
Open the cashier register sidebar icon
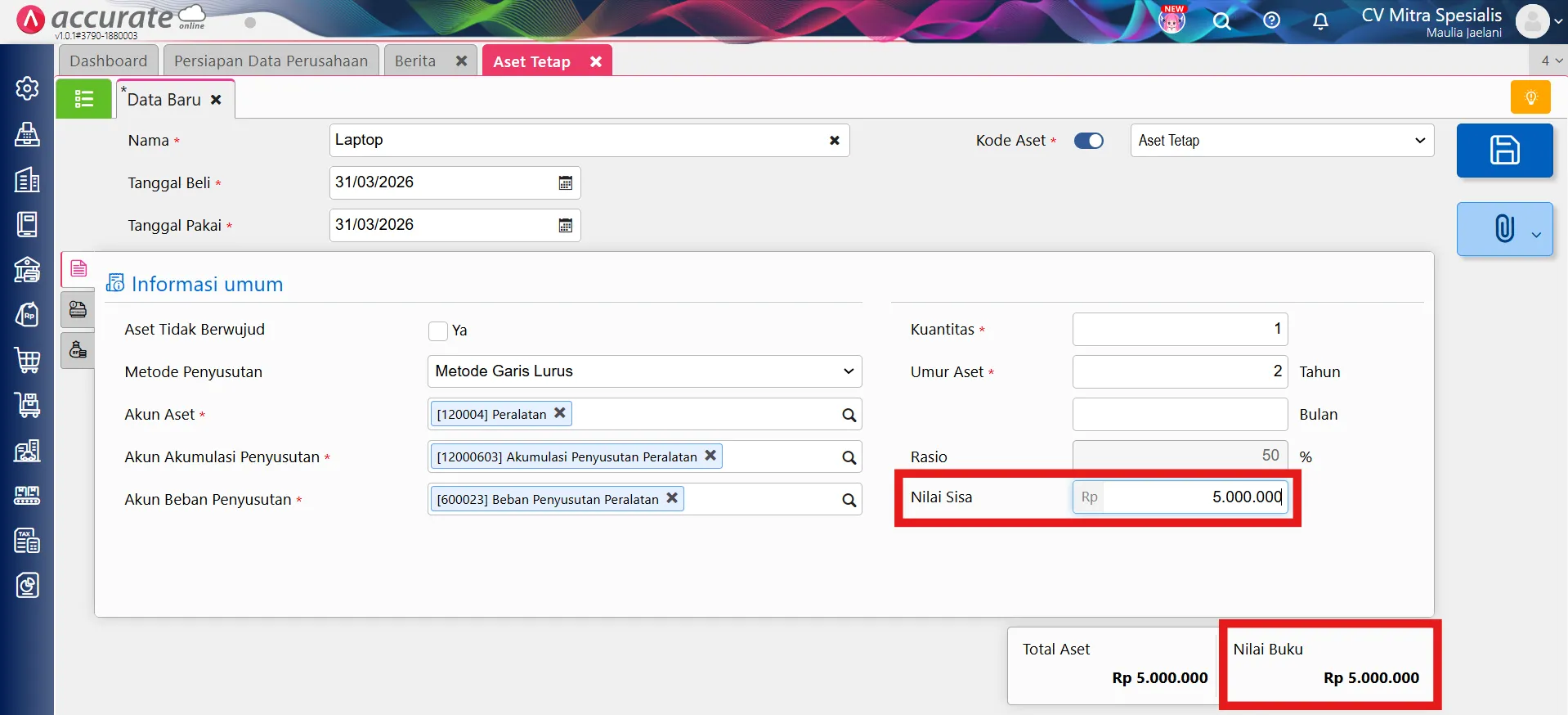coord(27,134)
